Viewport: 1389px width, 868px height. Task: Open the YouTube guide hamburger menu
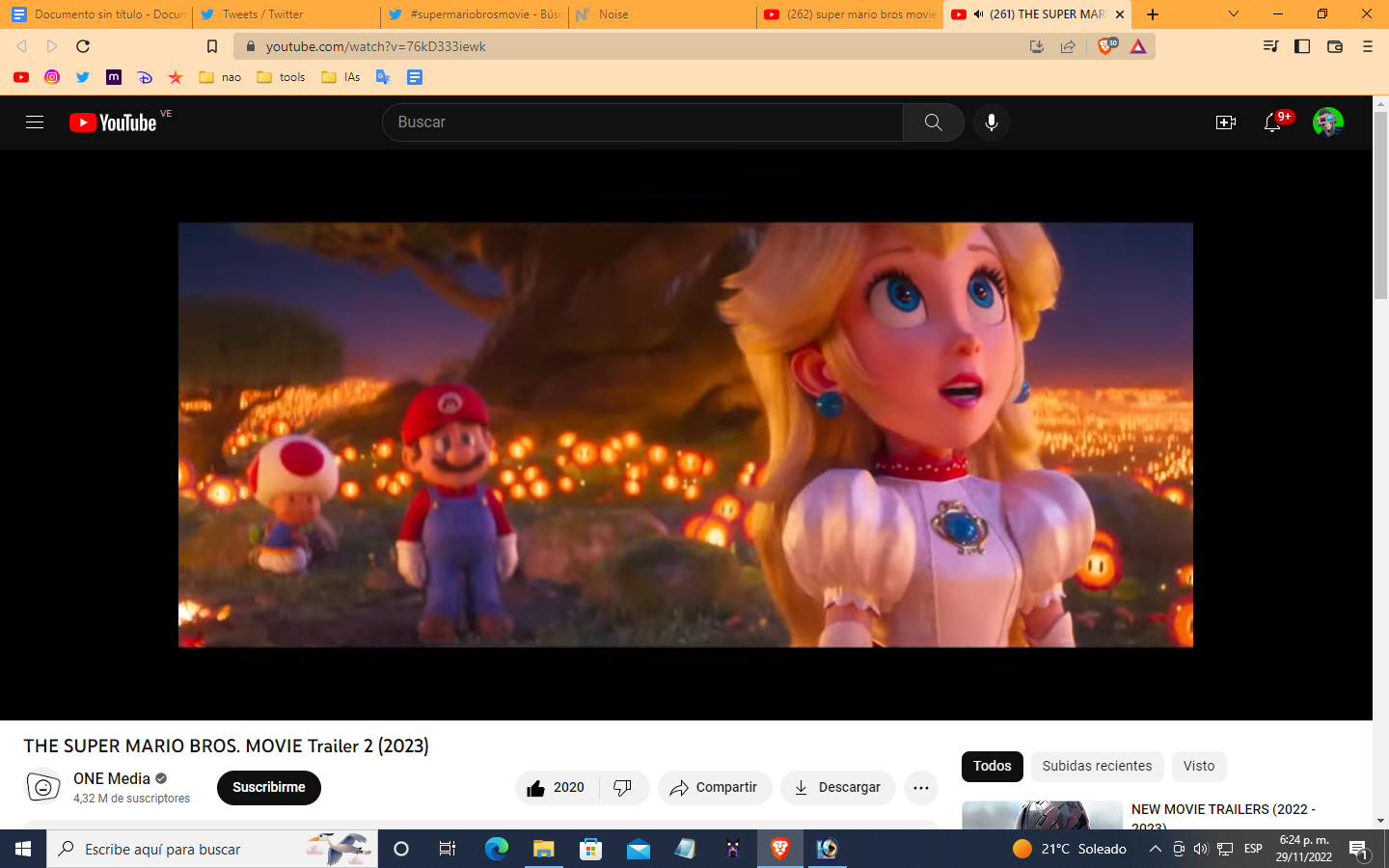[35, 122]
